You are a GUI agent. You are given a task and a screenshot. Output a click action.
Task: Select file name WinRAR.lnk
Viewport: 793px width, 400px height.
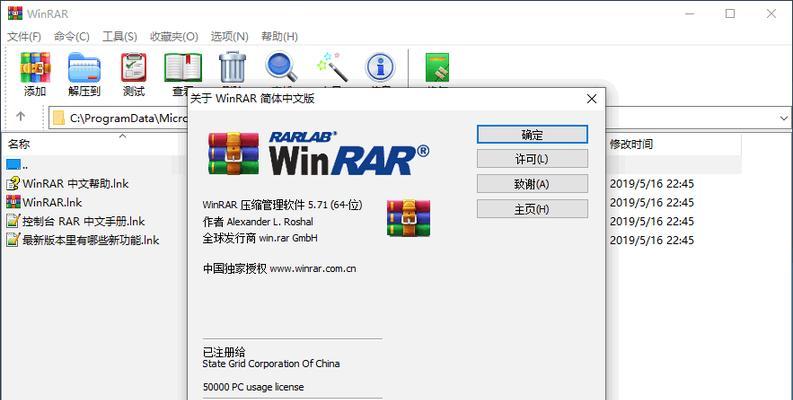[x=53, y=202]
